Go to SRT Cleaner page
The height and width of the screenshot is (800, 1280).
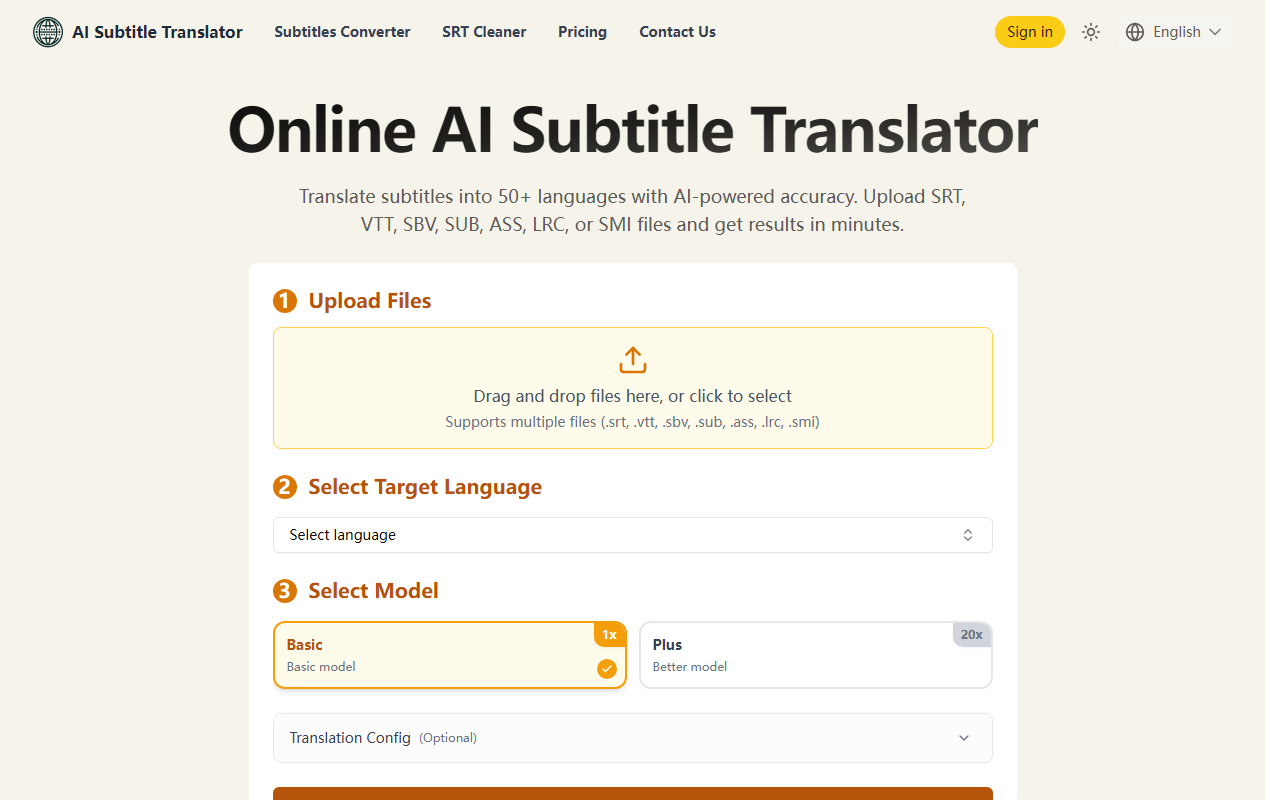click(484, 32)
